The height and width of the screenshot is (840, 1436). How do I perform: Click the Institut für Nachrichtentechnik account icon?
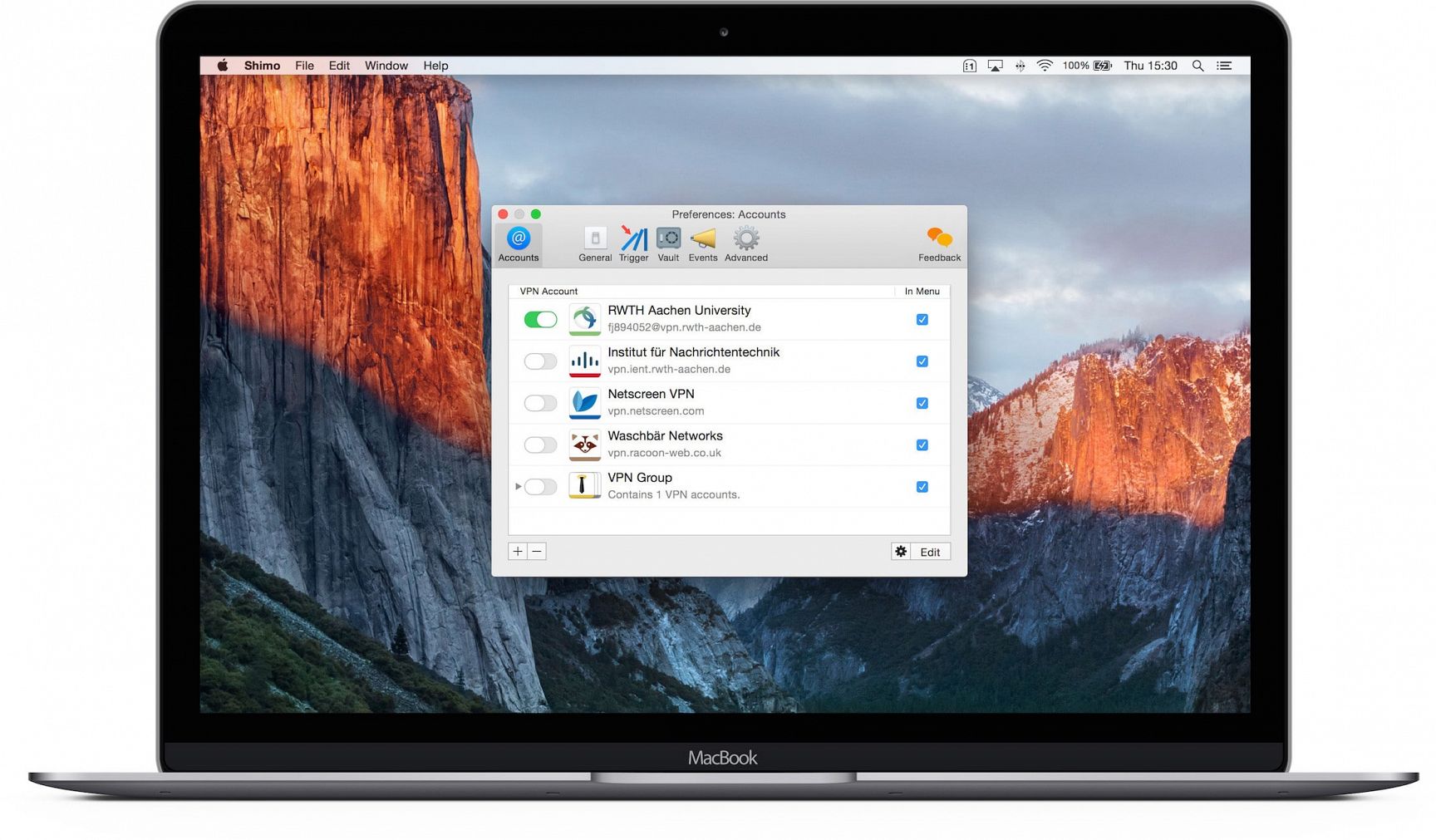(585, 361)
